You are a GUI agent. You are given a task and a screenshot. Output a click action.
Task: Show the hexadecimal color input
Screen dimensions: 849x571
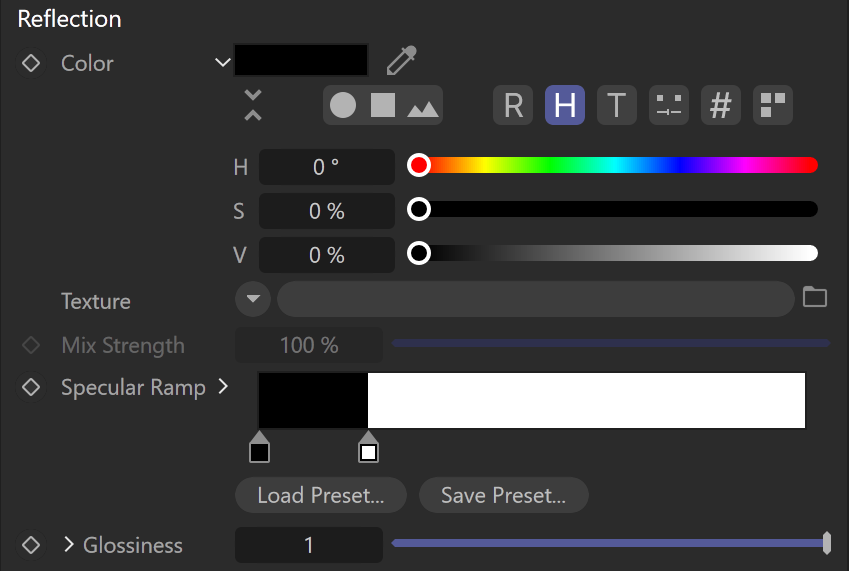point(721,105)
